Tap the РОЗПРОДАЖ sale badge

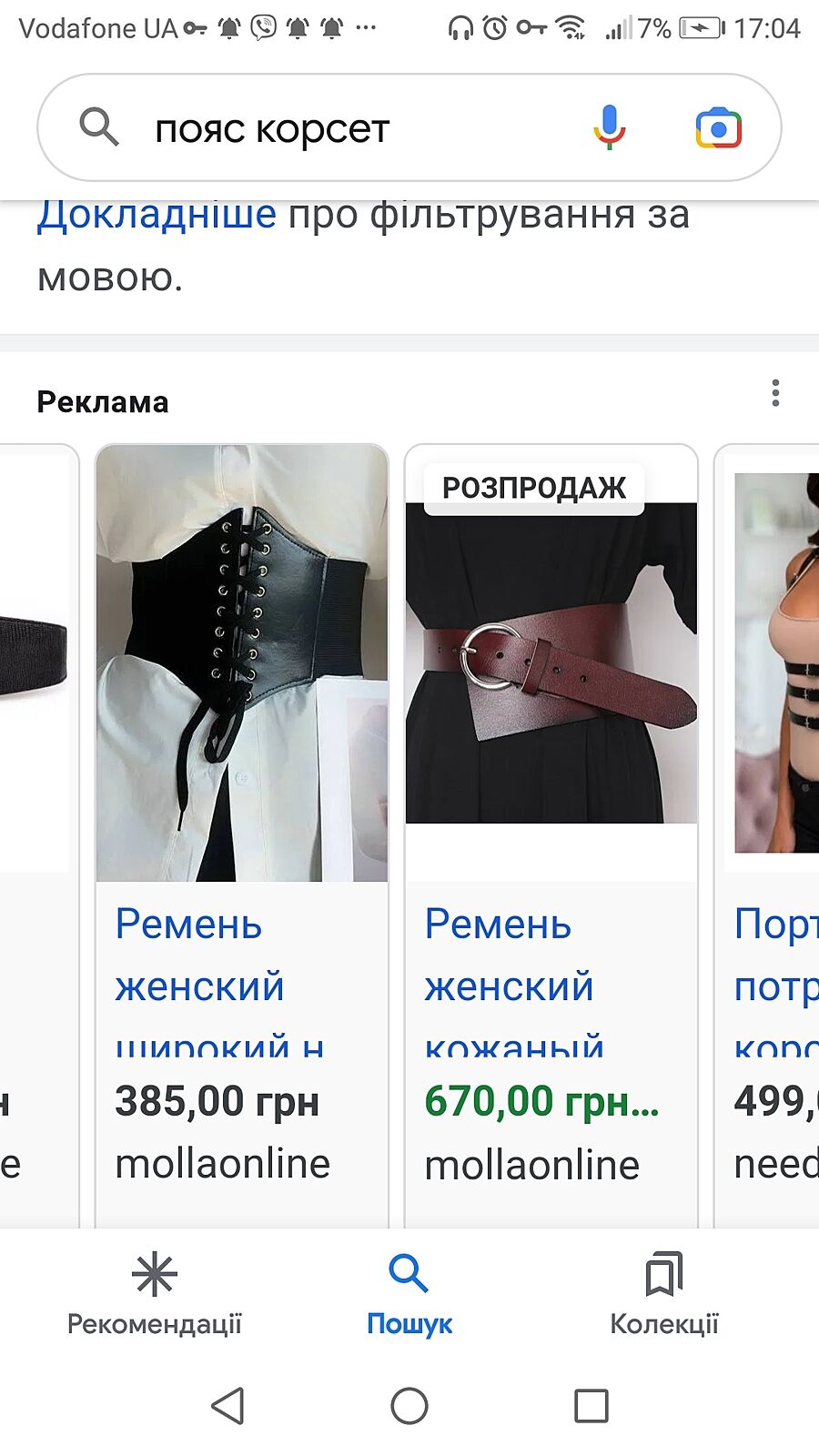point(534,488)
